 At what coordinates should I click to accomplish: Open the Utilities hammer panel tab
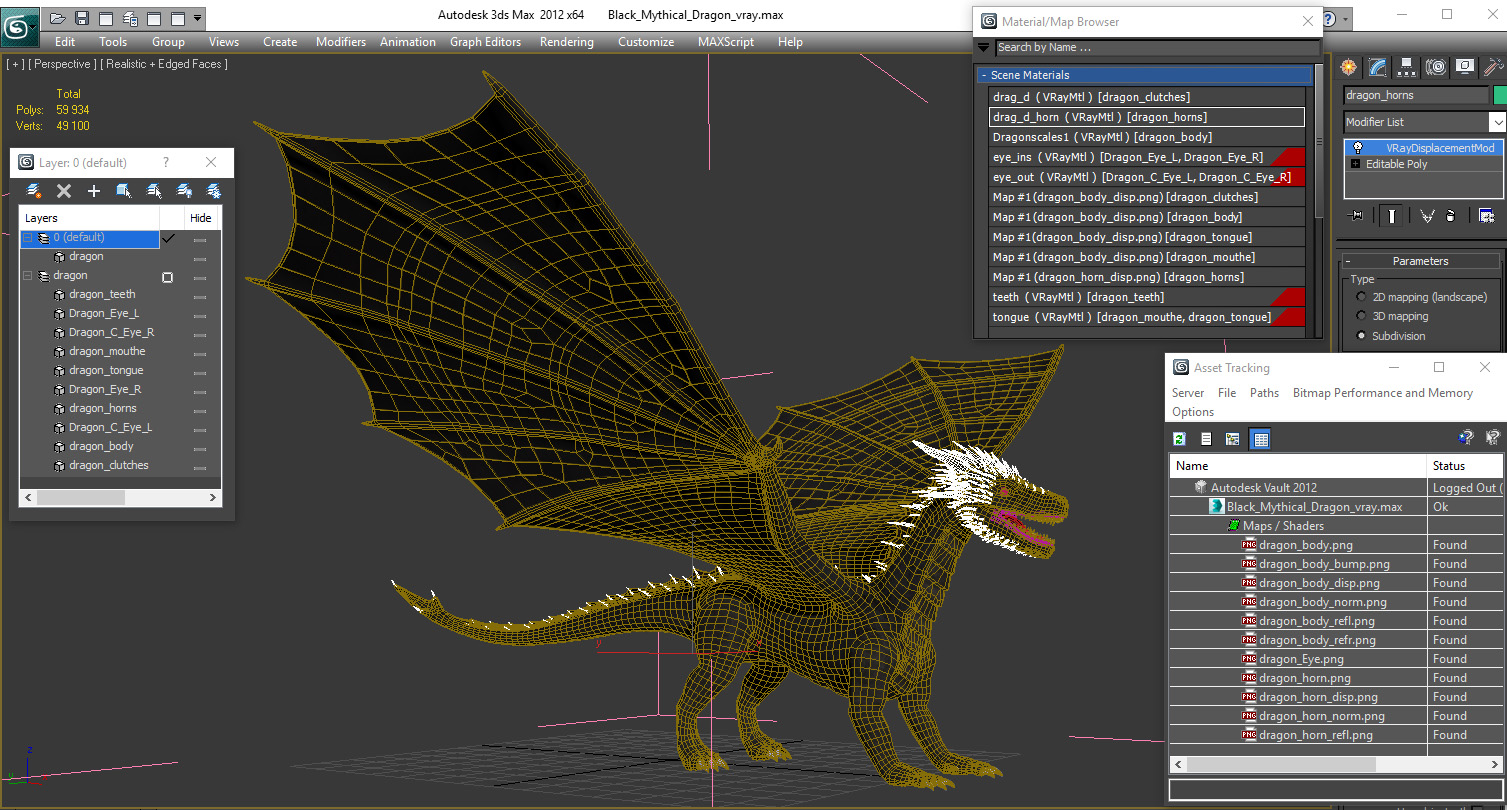tap(1494, 67)
